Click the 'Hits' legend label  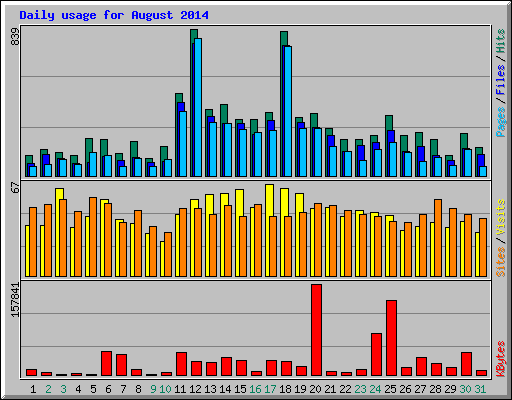click(501, 41)
